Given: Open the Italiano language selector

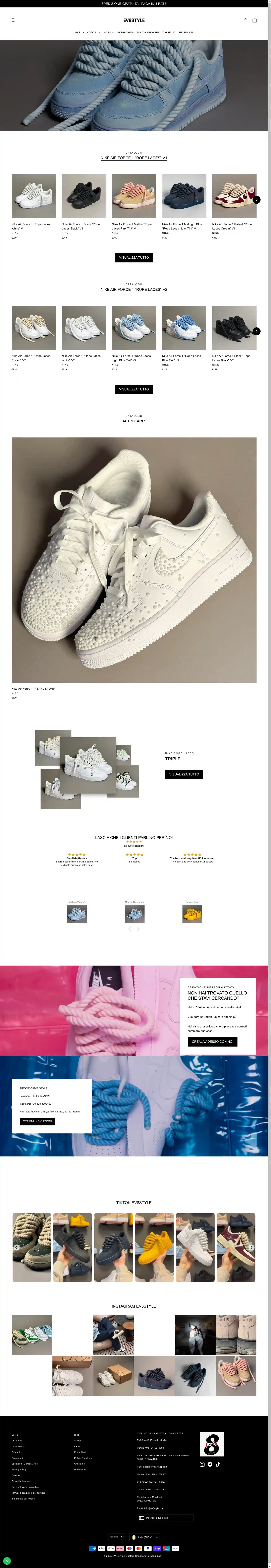Looking at the screenshot, I should pos(117,1536).
